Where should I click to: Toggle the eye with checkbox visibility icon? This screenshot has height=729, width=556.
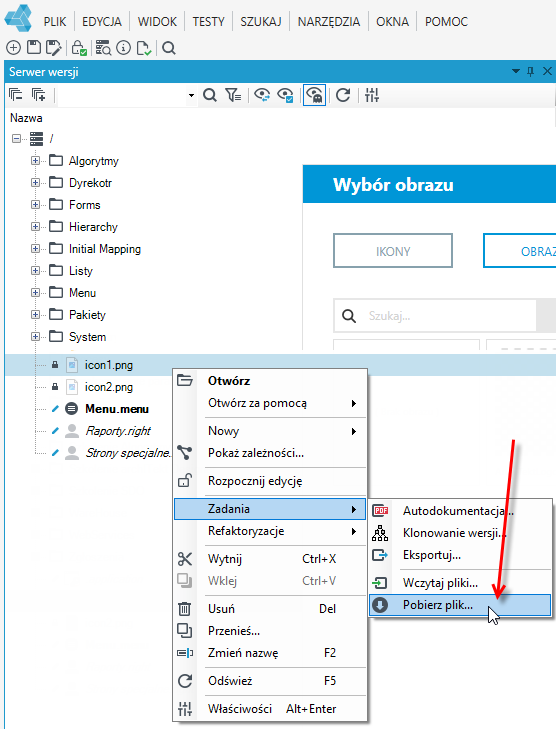click(x=285, y=95)
